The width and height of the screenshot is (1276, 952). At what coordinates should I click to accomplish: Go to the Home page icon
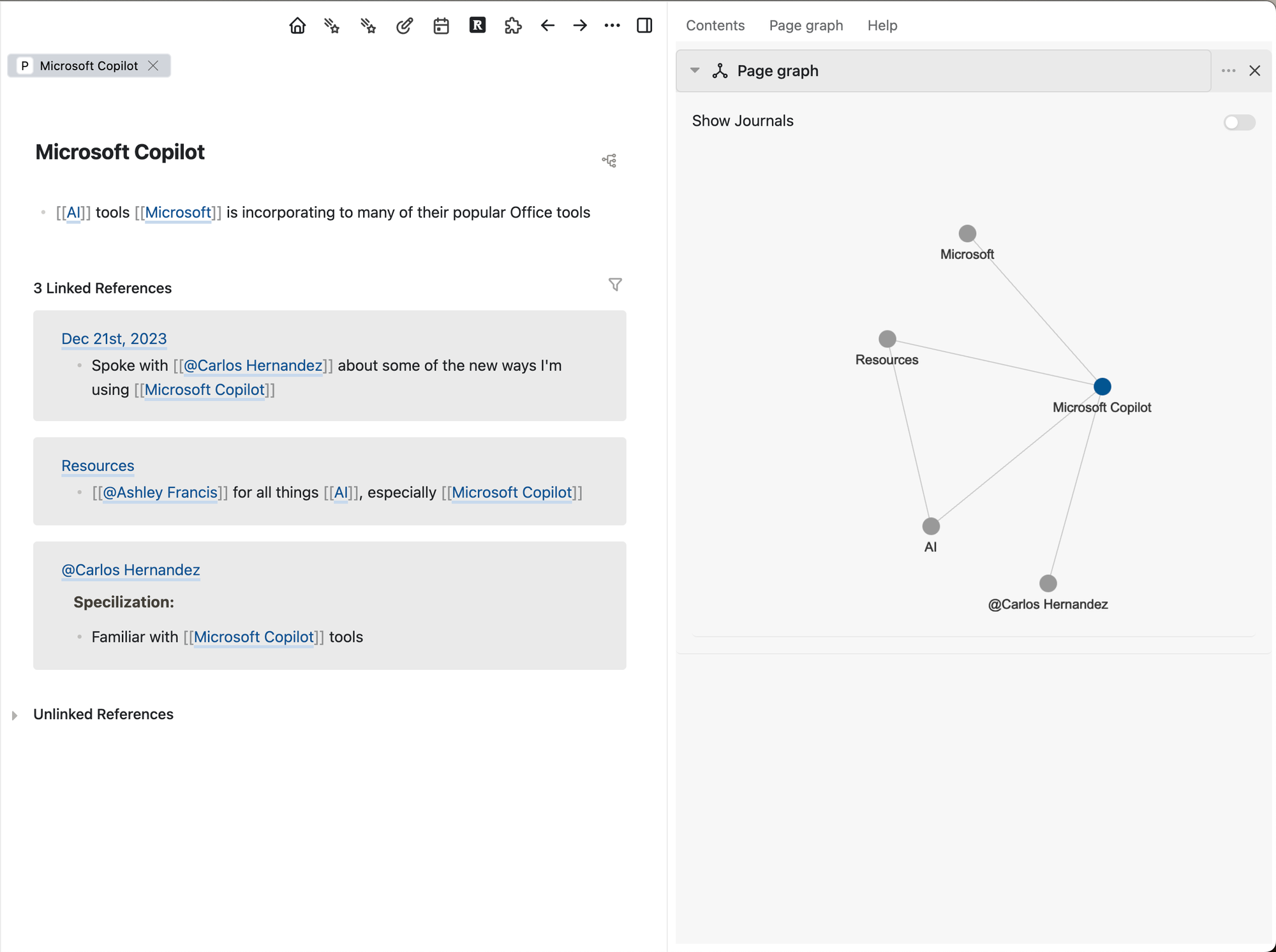297,26
